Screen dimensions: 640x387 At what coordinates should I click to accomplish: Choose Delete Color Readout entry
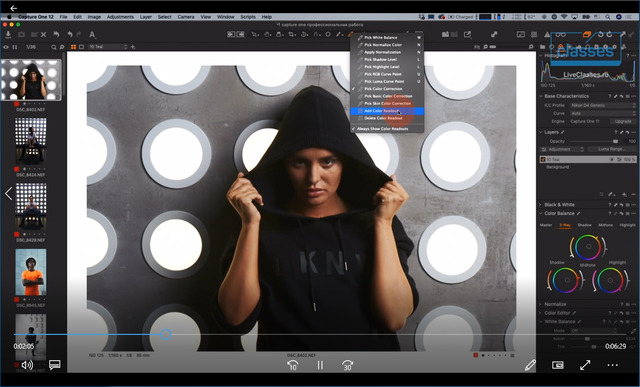(387, 118)
